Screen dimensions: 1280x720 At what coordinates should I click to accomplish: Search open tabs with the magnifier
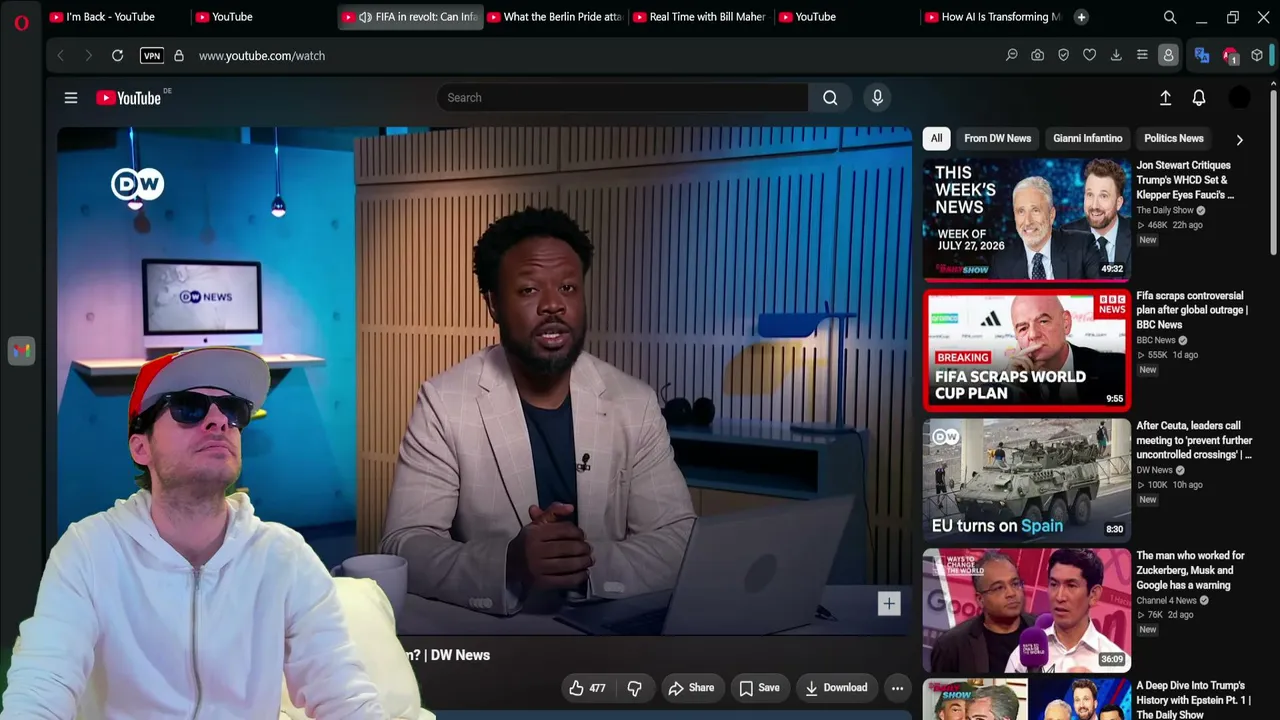(1170, 17)
